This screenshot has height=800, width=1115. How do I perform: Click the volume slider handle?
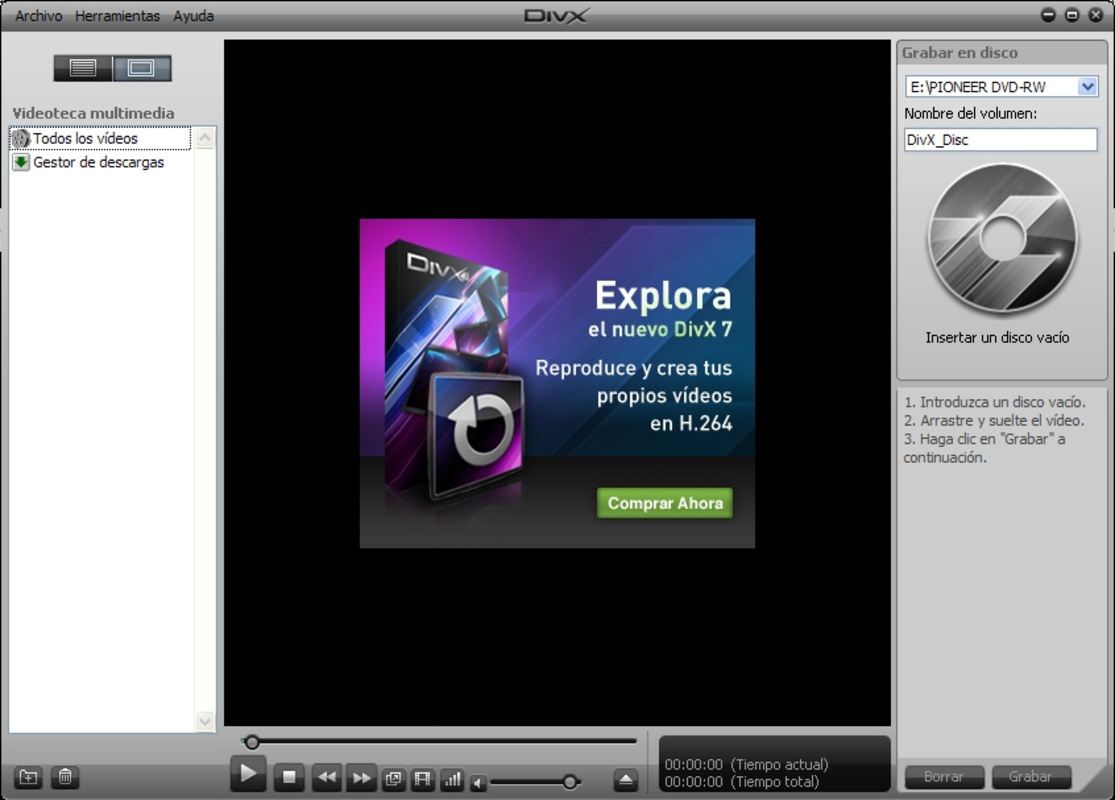(x=570, y=782)
